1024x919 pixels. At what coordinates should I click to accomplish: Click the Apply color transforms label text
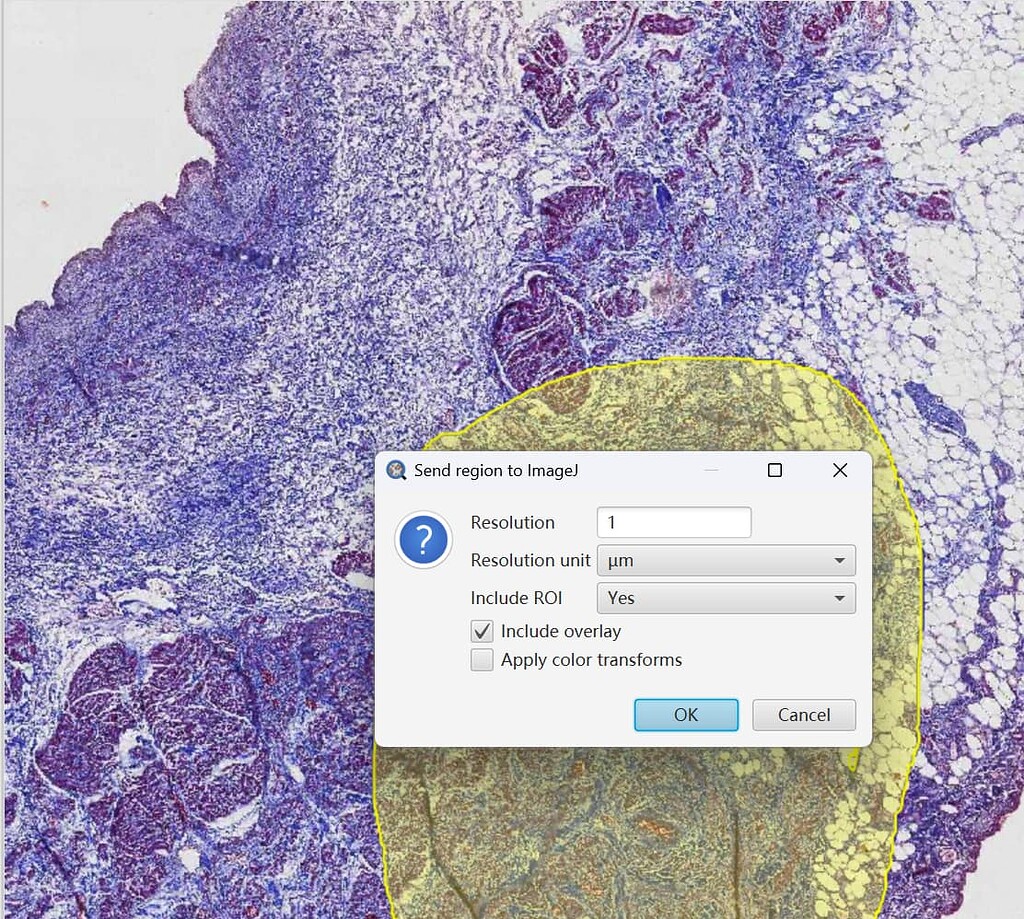589,659
